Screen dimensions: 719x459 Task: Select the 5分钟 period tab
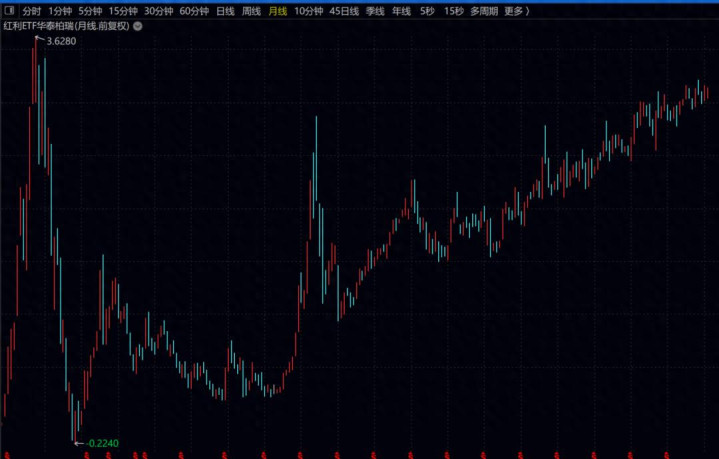coord(90,11)
